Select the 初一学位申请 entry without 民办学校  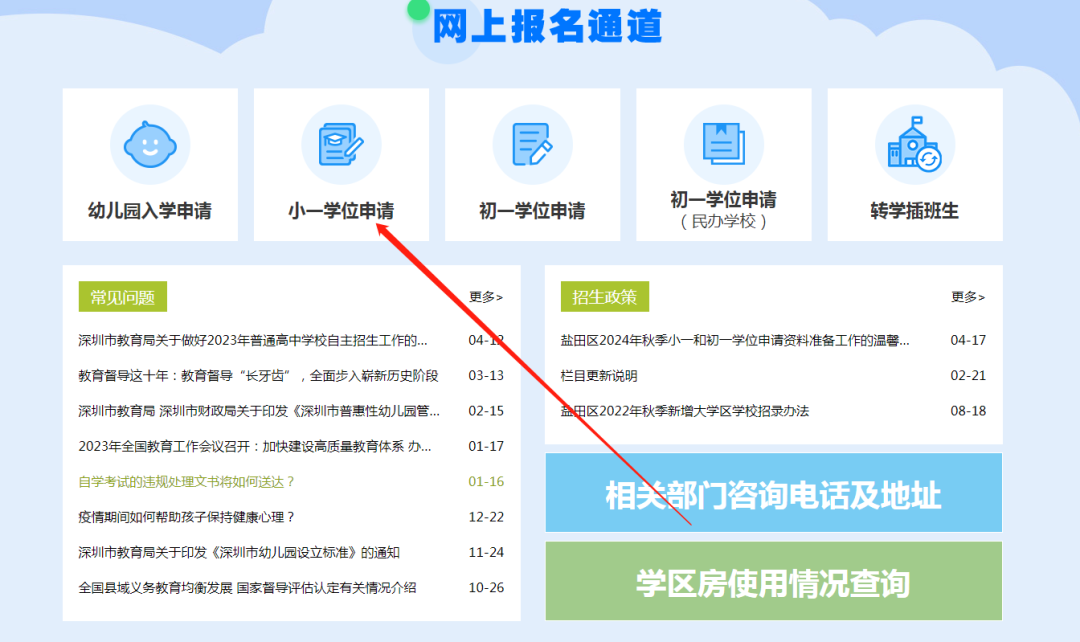coord(532,211)
